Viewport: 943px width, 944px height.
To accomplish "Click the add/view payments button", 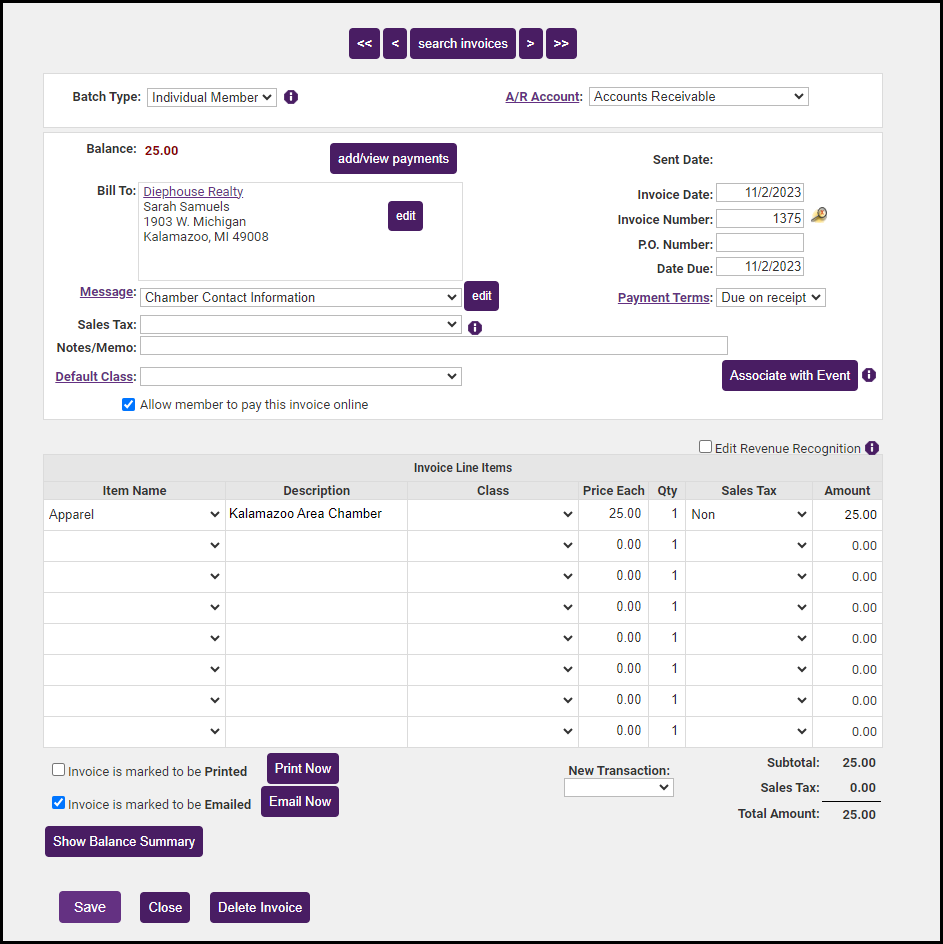I will 393,158.
